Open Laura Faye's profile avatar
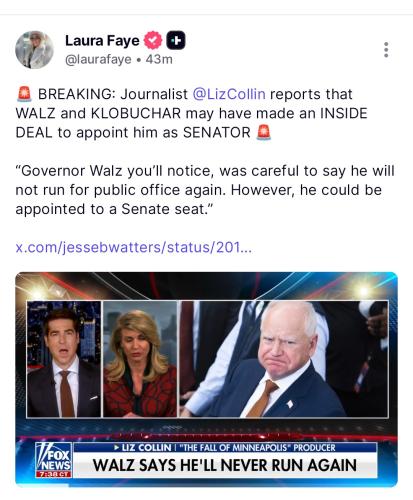413x500 pixels. tap(34, 50)
